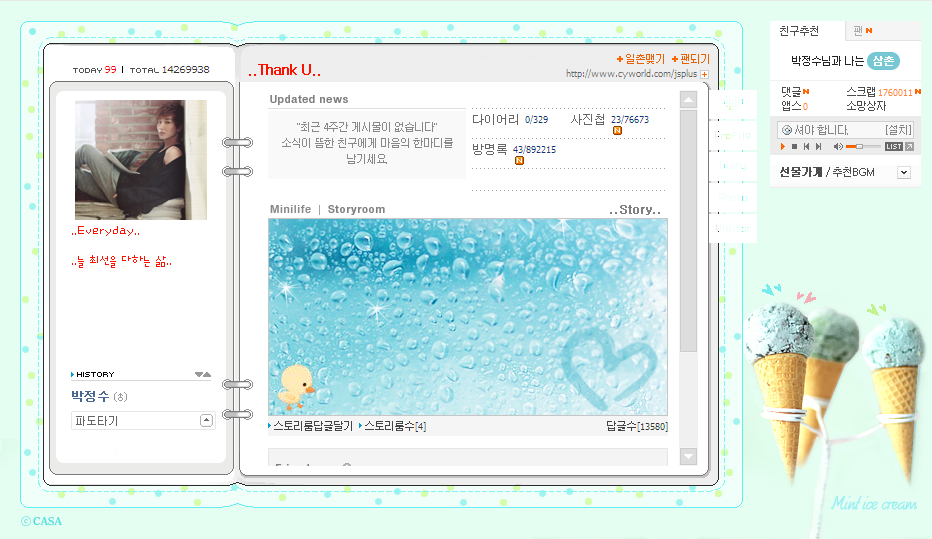Click the plus icon beside the cyworld URL
The width and height of the screenshot is (932, 539).
(x=704, y=74)
